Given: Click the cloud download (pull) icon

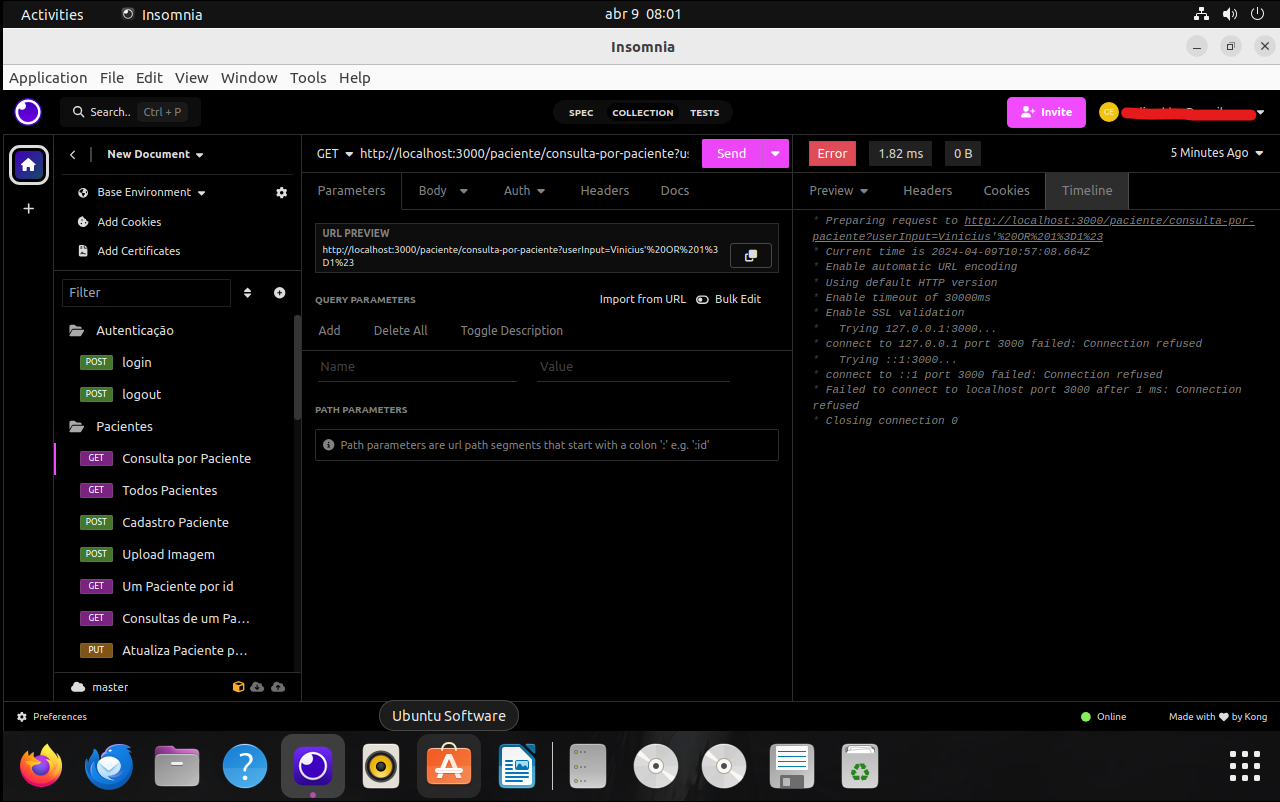Looking at the screenshot, I should coord(257,687).
